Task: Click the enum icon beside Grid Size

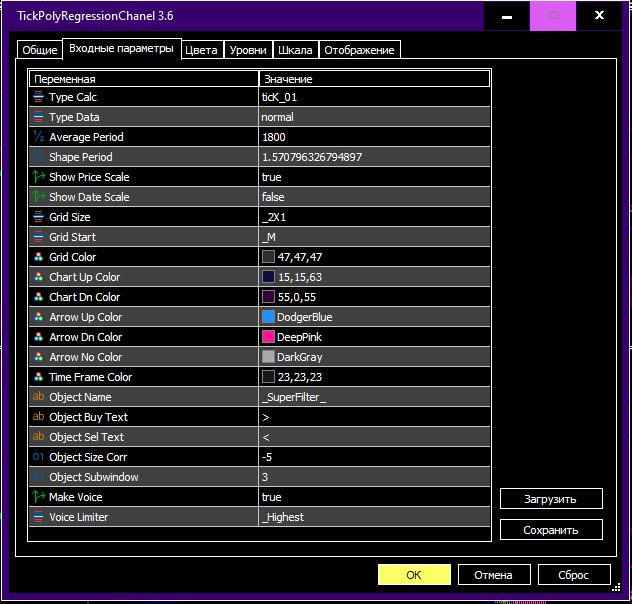Action: click(38, 217)
